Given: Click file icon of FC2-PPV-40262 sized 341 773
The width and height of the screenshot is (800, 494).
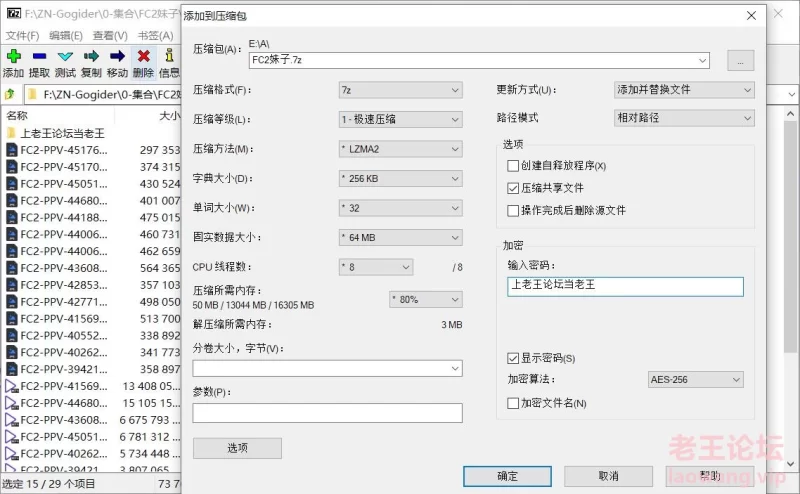Looking at the screenshot, I should tap(12, 352).
